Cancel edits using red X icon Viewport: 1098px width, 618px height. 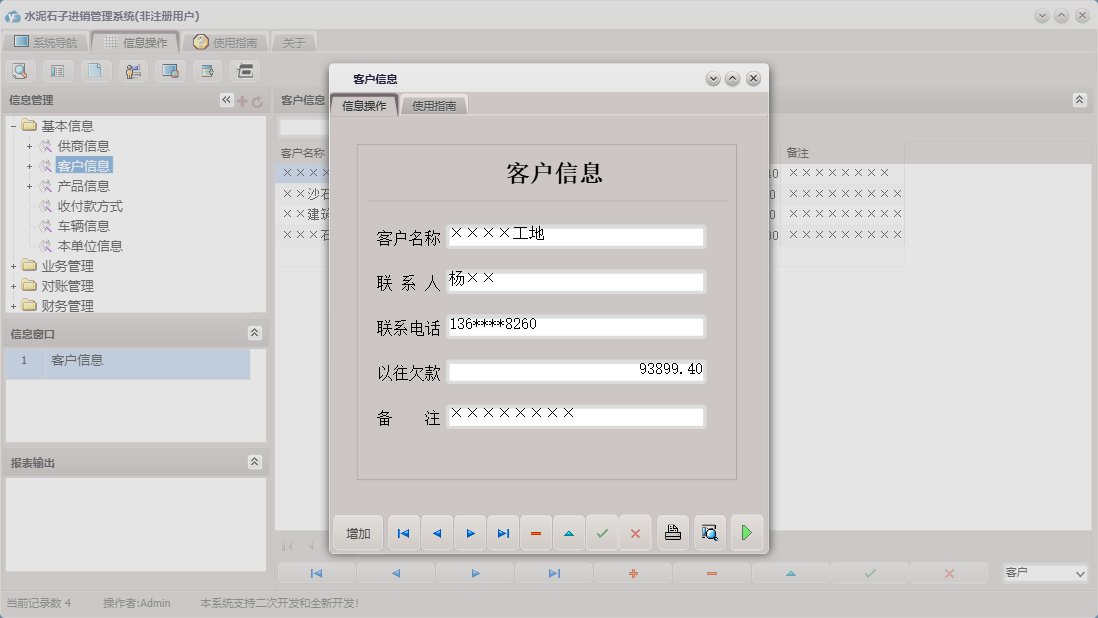(635, 533)
